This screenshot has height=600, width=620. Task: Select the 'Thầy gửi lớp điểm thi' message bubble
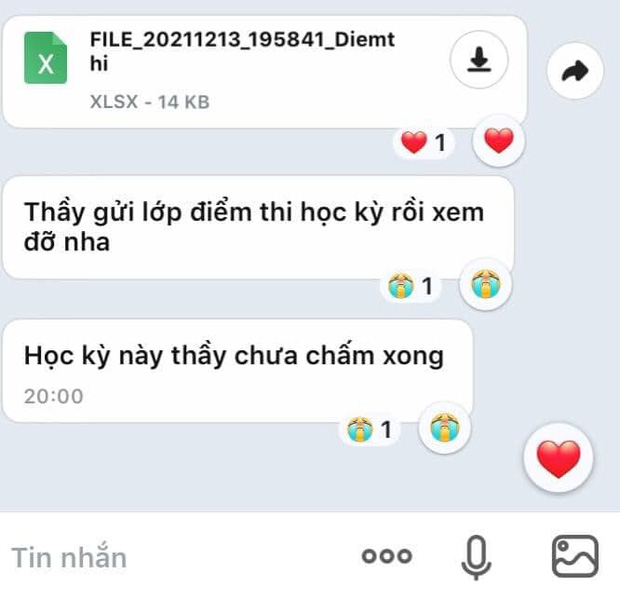(x=258, y=227)
